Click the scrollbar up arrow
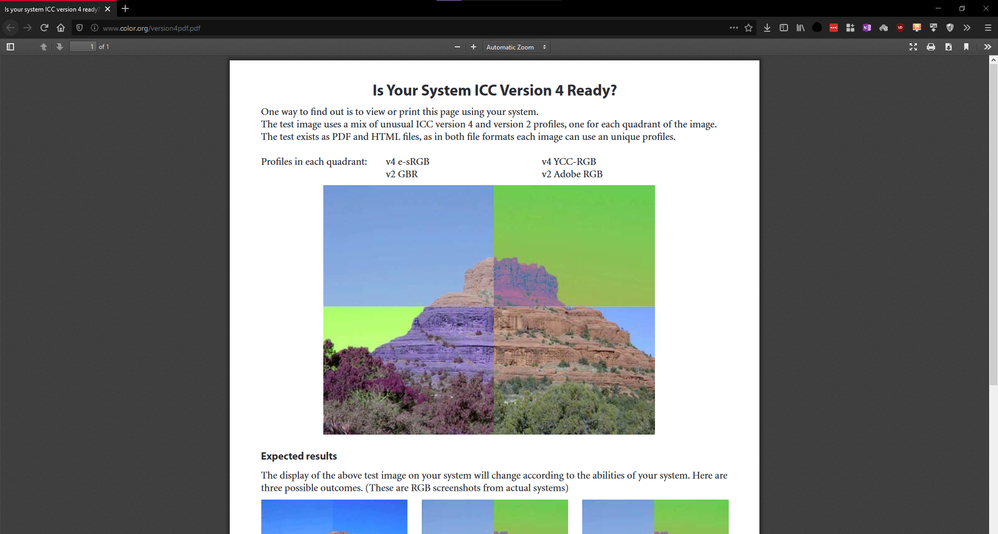 click(x=993, y=59)
